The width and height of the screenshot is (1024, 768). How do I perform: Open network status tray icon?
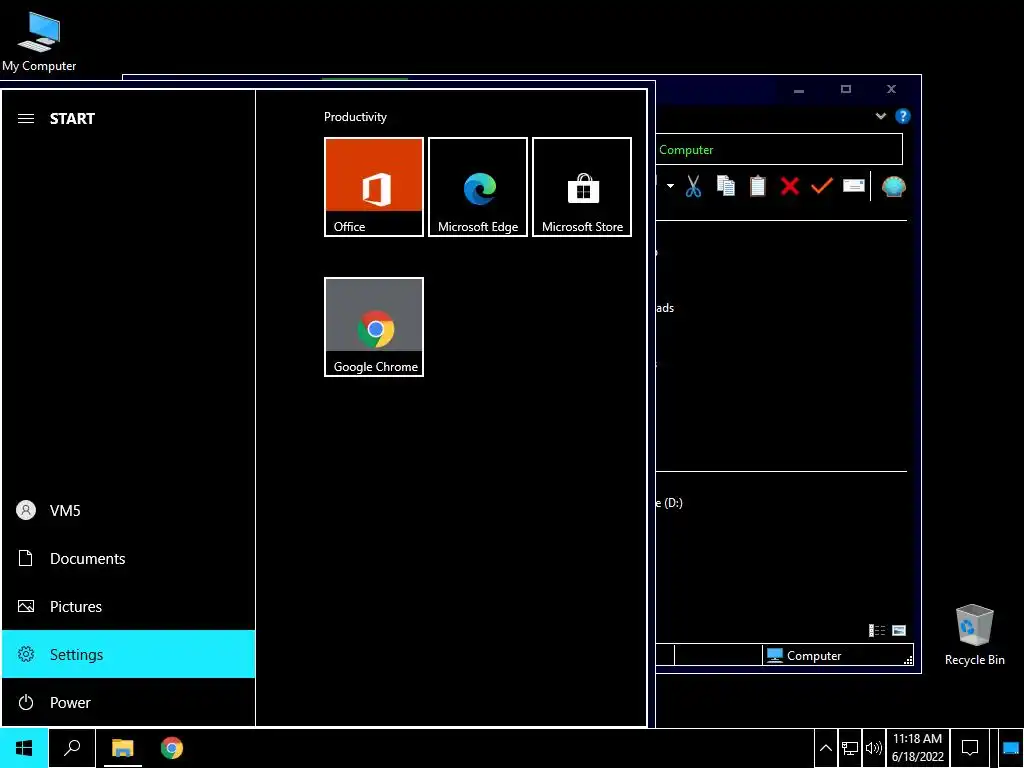pos(850,748)
